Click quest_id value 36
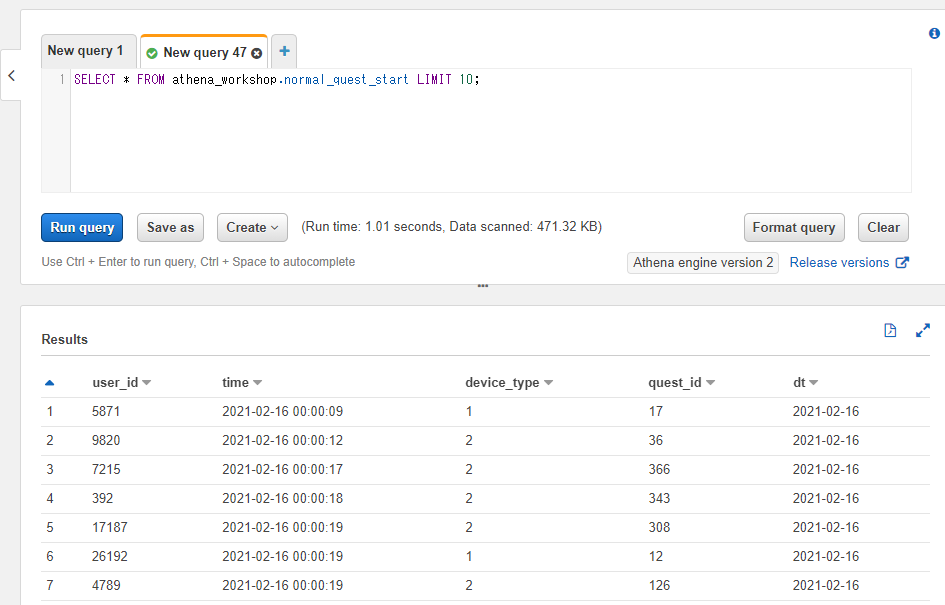Viewport: 945px width, 605px height. tap(656, 440)
